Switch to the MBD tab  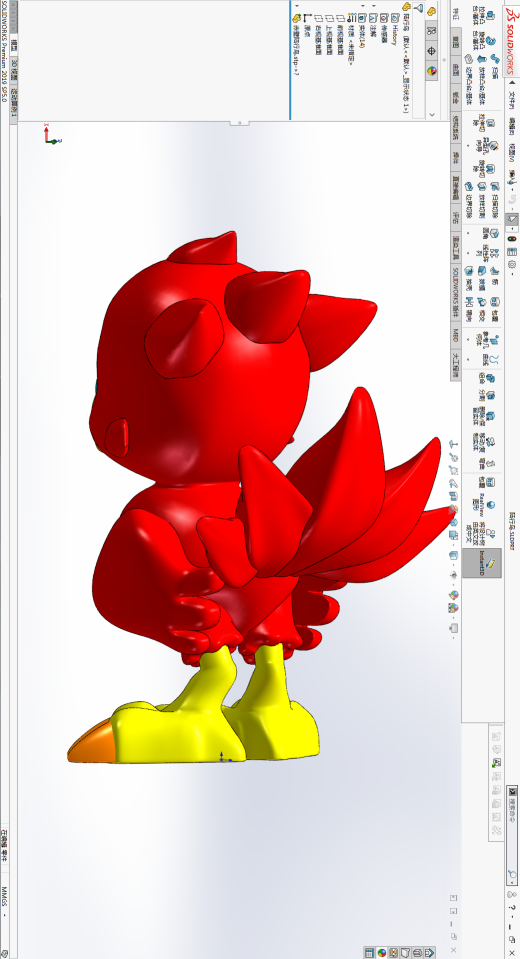click(x=456, y=335)
